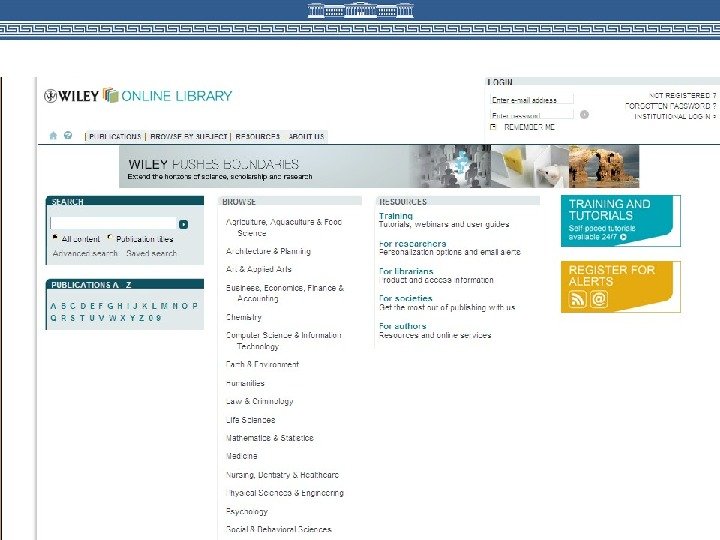Open the Saved search link
Screen dimensions: 720x540
152,253
